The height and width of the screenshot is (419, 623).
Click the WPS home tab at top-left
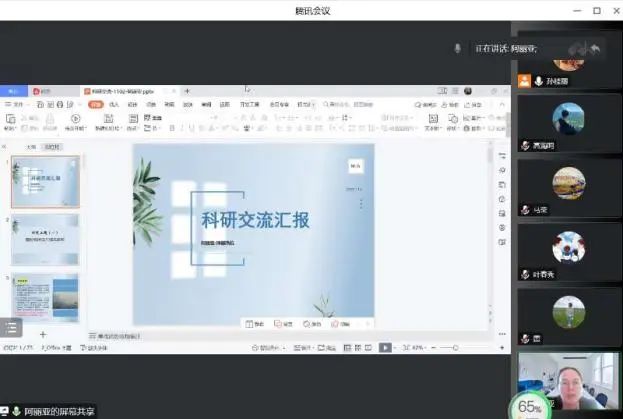[x=14, y=91]
